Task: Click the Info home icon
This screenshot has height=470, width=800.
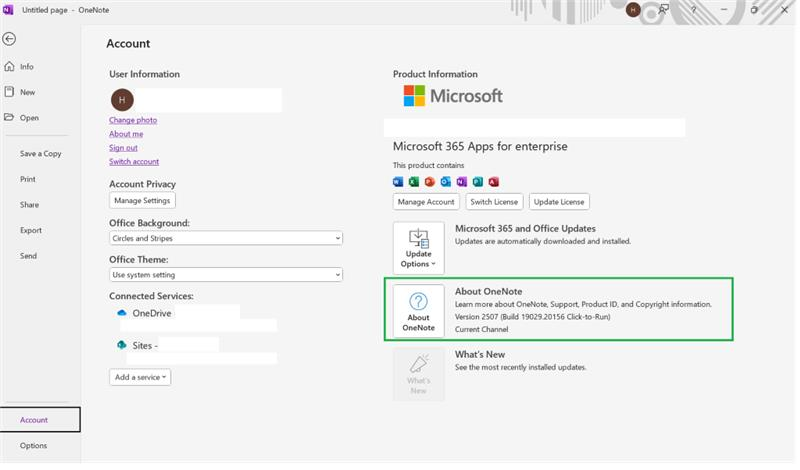Action: tap(9, 66)
